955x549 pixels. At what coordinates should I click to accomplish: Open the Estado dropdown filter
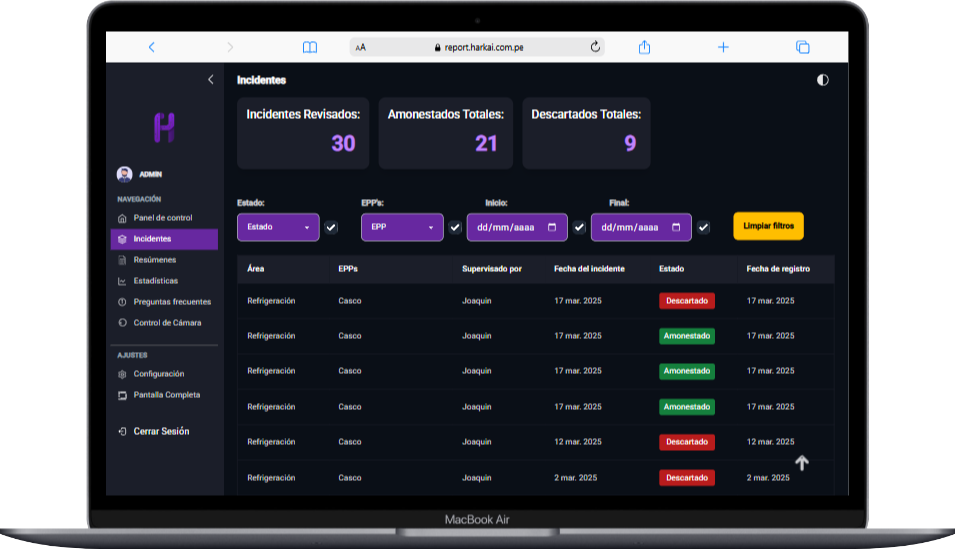point(278,227)
